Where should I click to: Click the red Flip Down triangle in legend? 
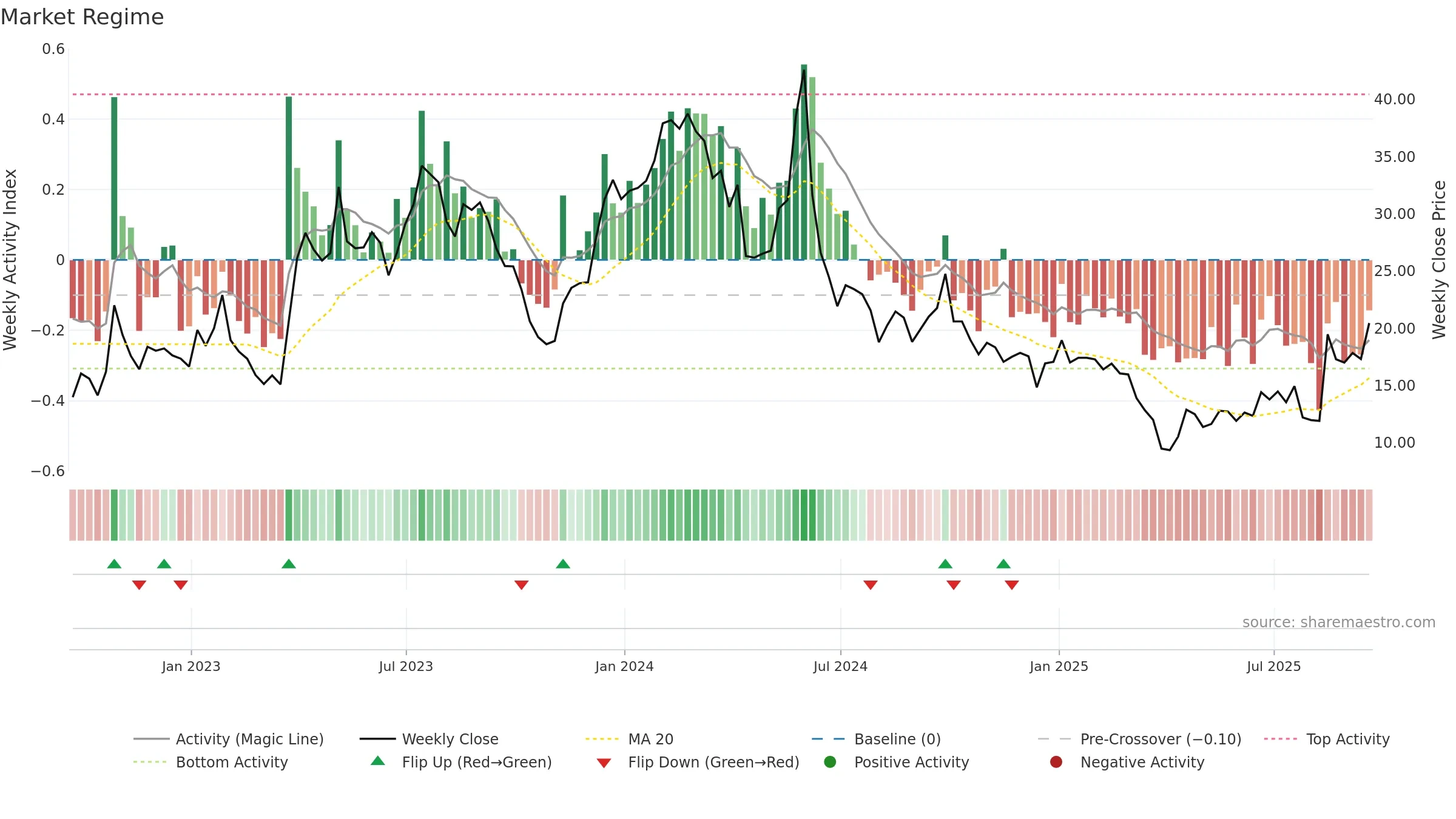point(604,763)
